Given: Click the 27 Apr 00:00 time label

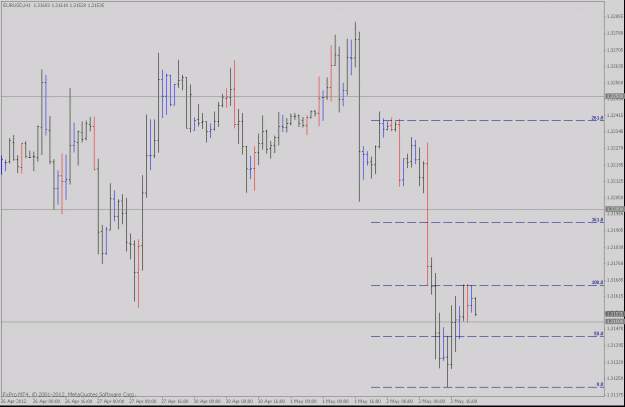Looking at the screenshot, I should click(x=110, y=401).
